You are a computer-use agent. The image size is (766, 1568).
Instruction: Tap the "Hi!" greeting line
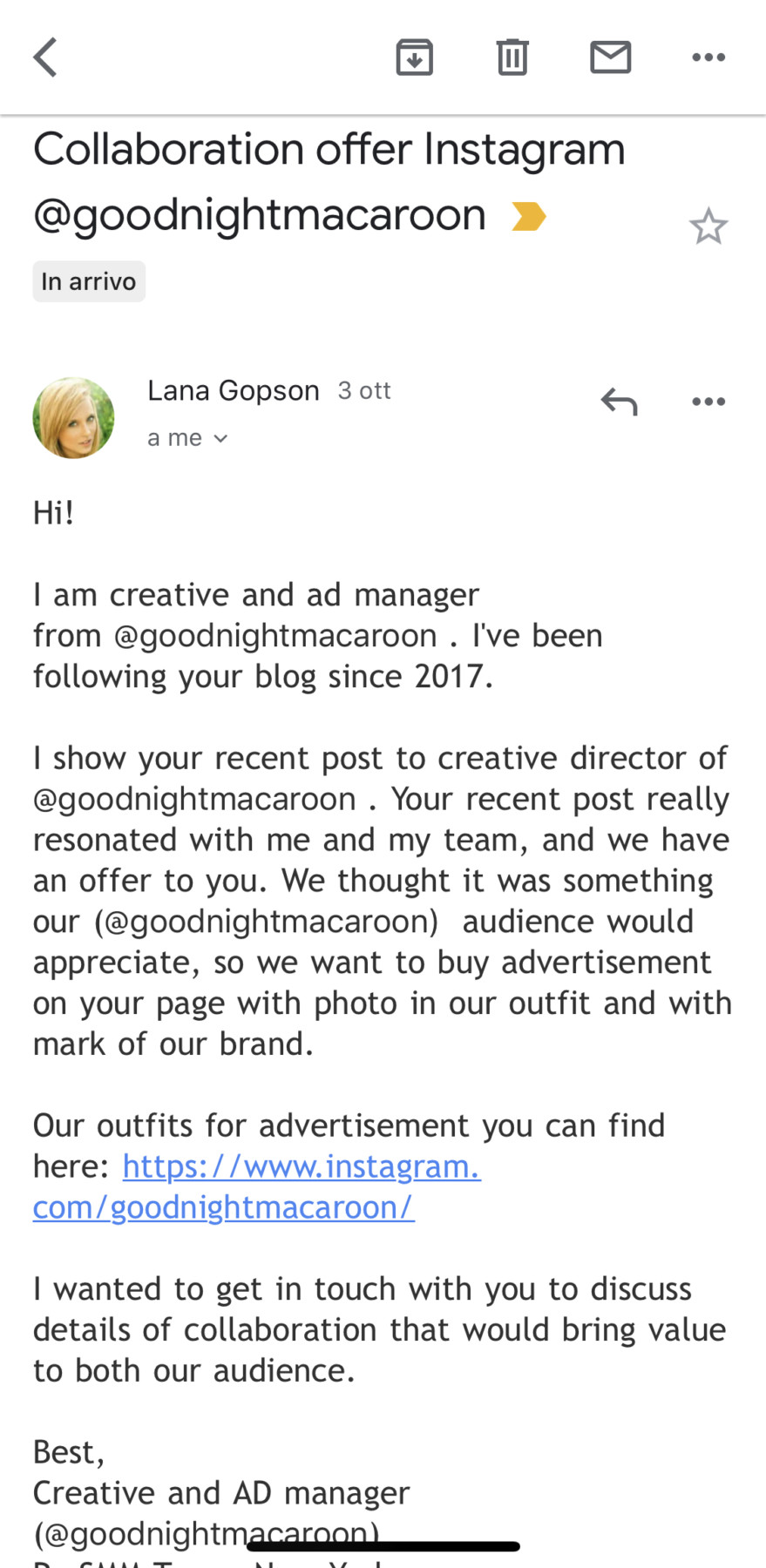pyautogui.click(x=54, y=513)
